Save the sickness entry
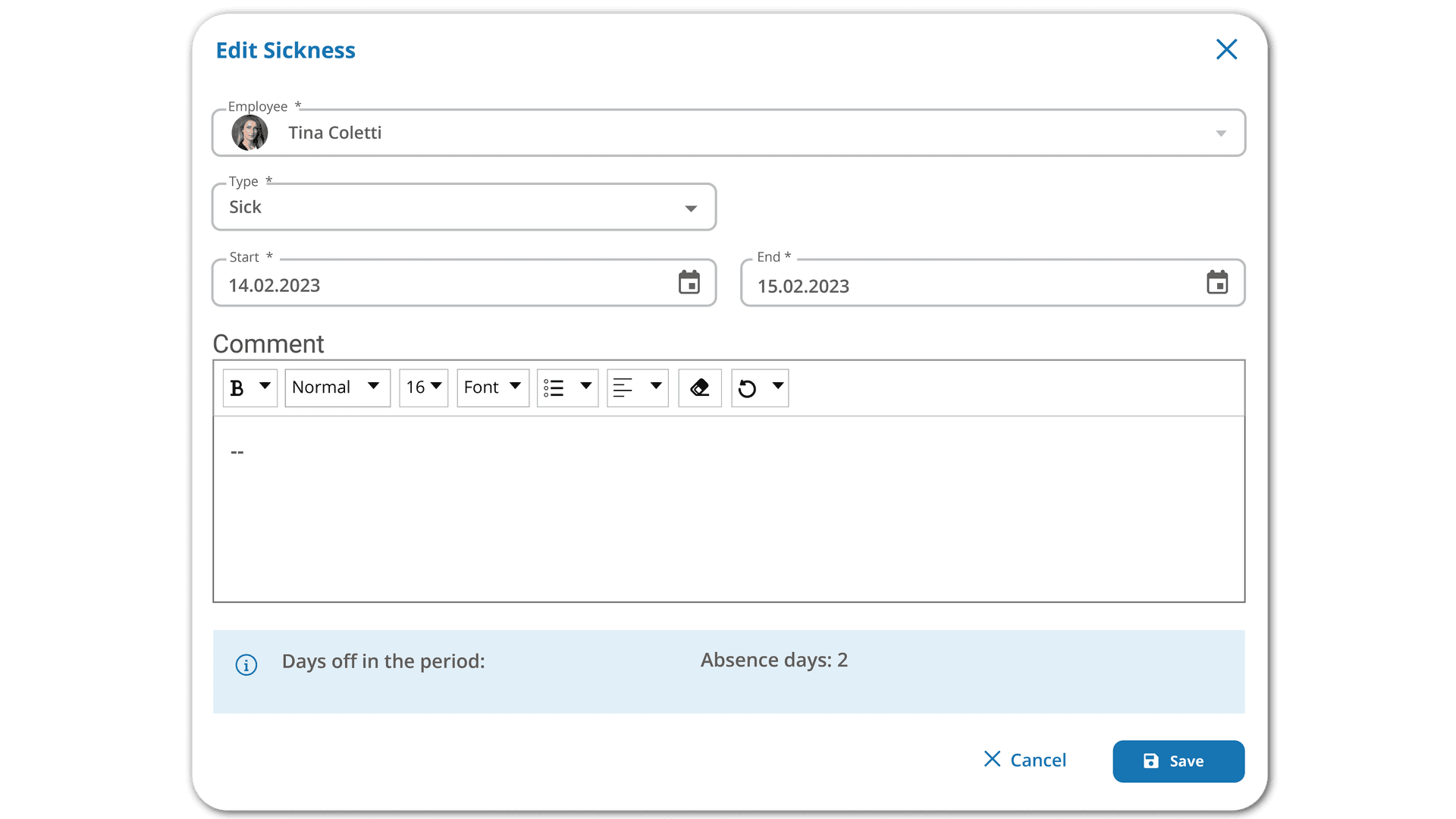 (x=1178, y=761)
